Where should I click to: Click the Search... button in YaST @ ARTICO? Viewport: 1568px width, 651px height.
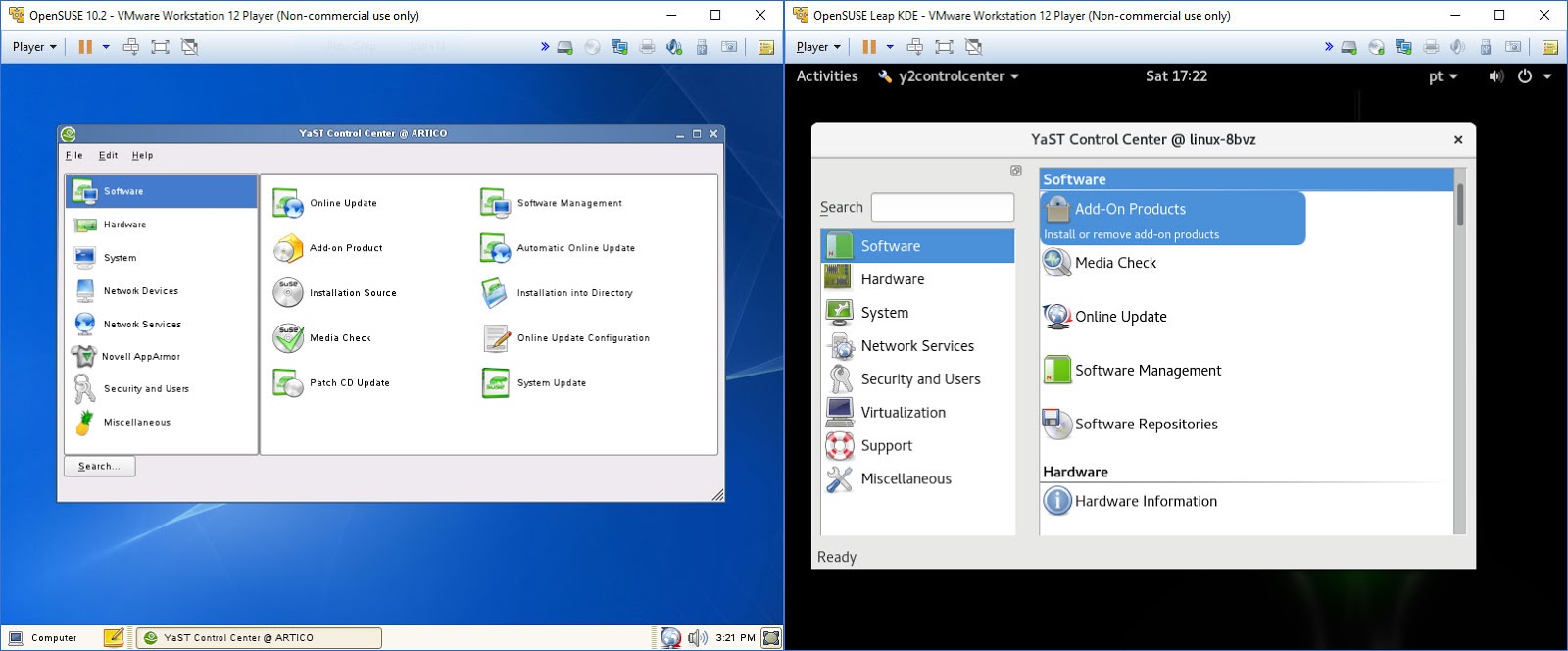click(x=100, y=467)
